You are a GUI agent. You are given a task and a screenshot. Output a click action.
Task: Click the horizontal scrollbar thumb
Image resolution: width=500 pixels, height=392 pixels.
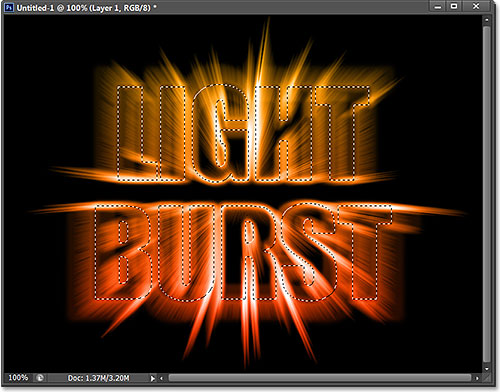pyautogui.click(x=319, y=378)
